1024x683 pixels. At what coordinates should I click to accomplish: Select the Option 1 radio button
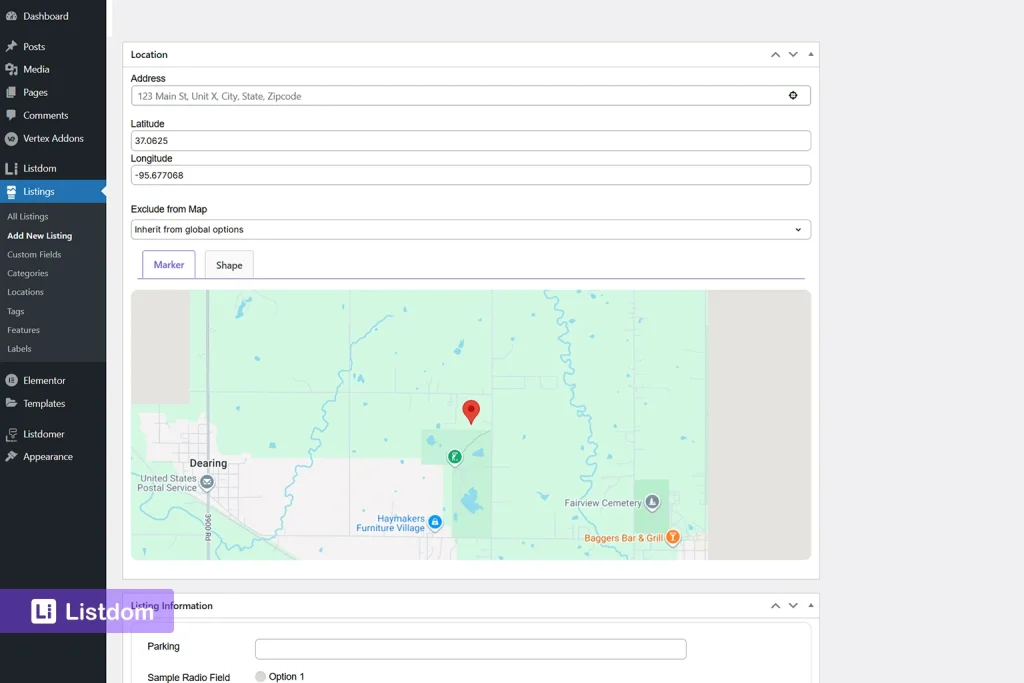click(261, 676)
